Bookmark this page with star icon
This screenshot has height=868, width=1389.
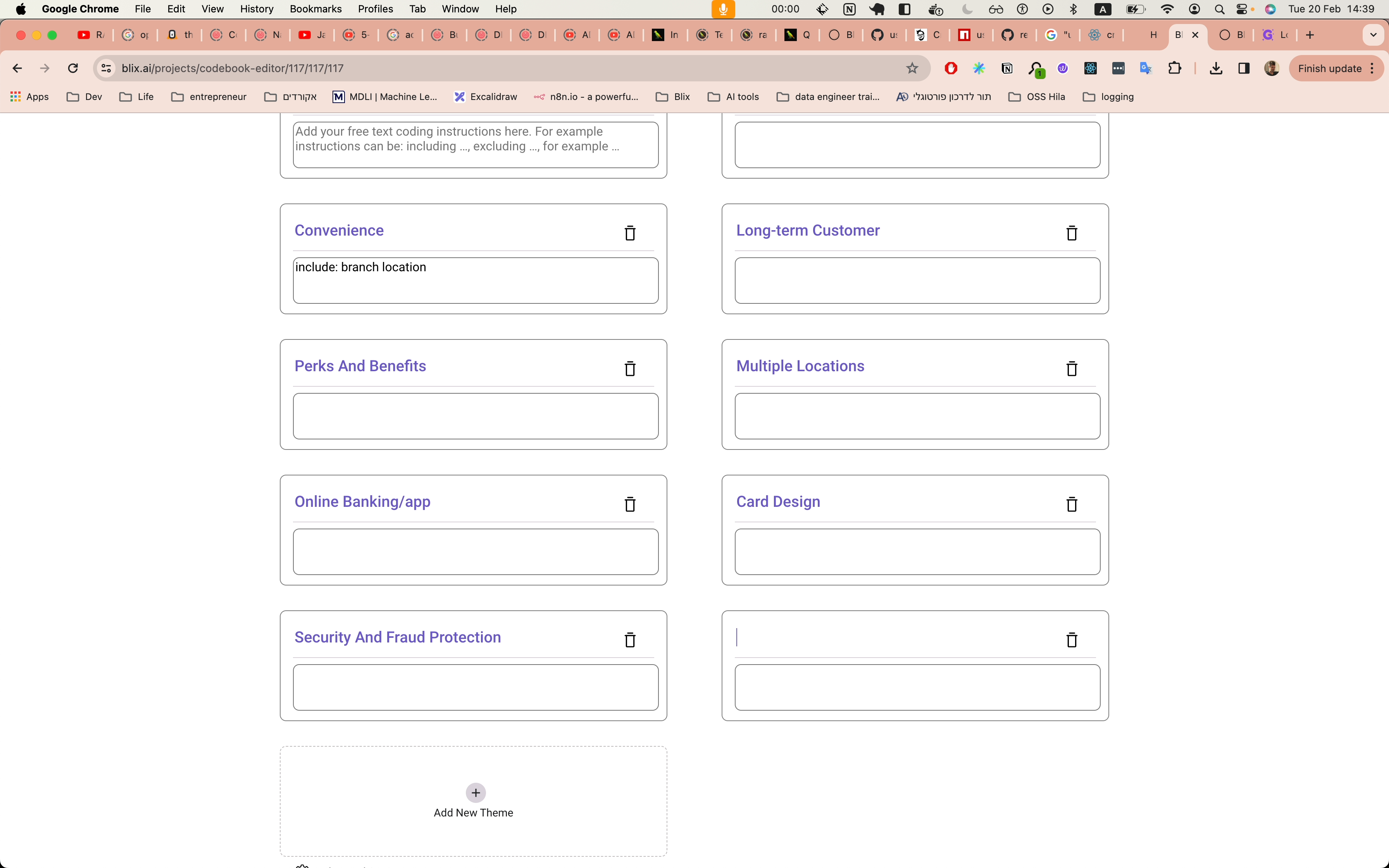point(912,68)
